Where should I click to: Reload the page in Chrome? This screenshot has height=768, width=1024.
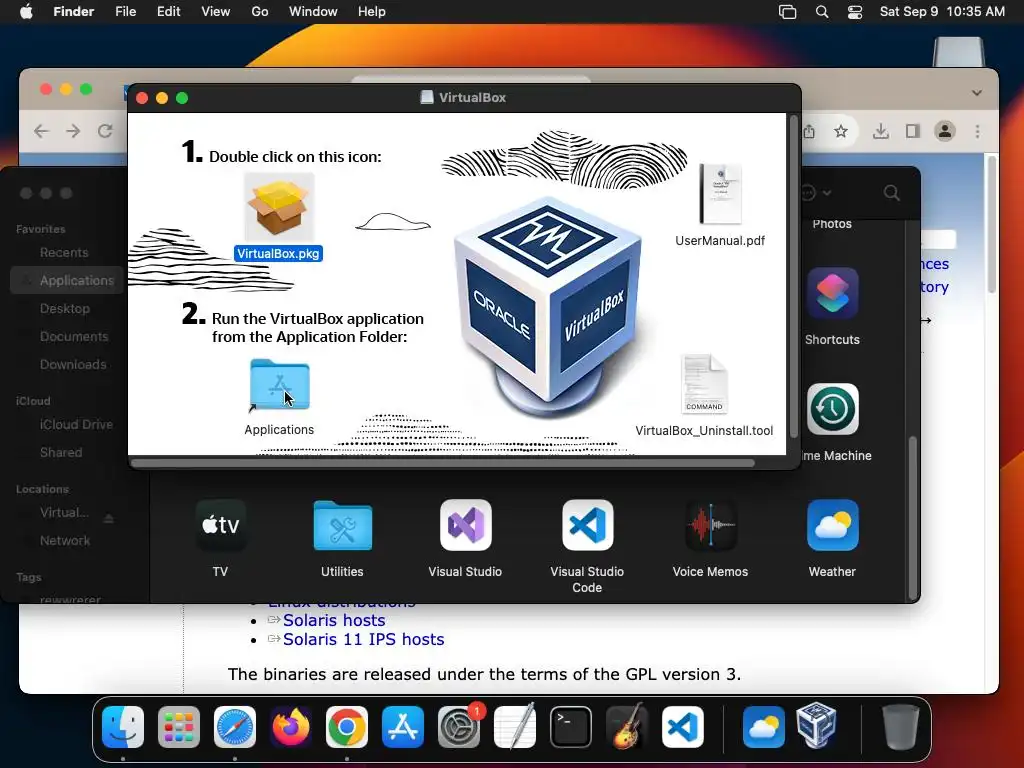(x=105, y=131)
